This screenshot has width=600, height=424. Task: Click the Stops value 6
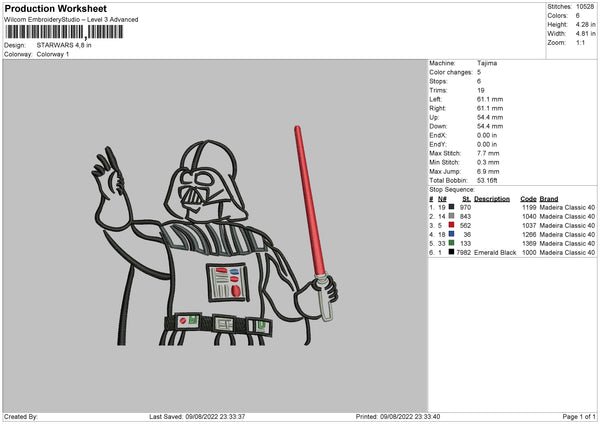[x=479, y=81]
